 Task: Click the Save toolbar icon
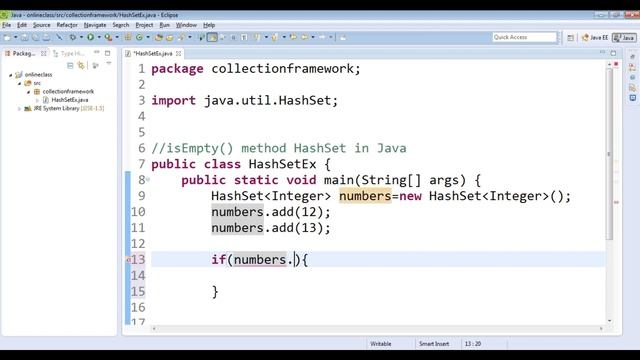click(x=24, y=37)
